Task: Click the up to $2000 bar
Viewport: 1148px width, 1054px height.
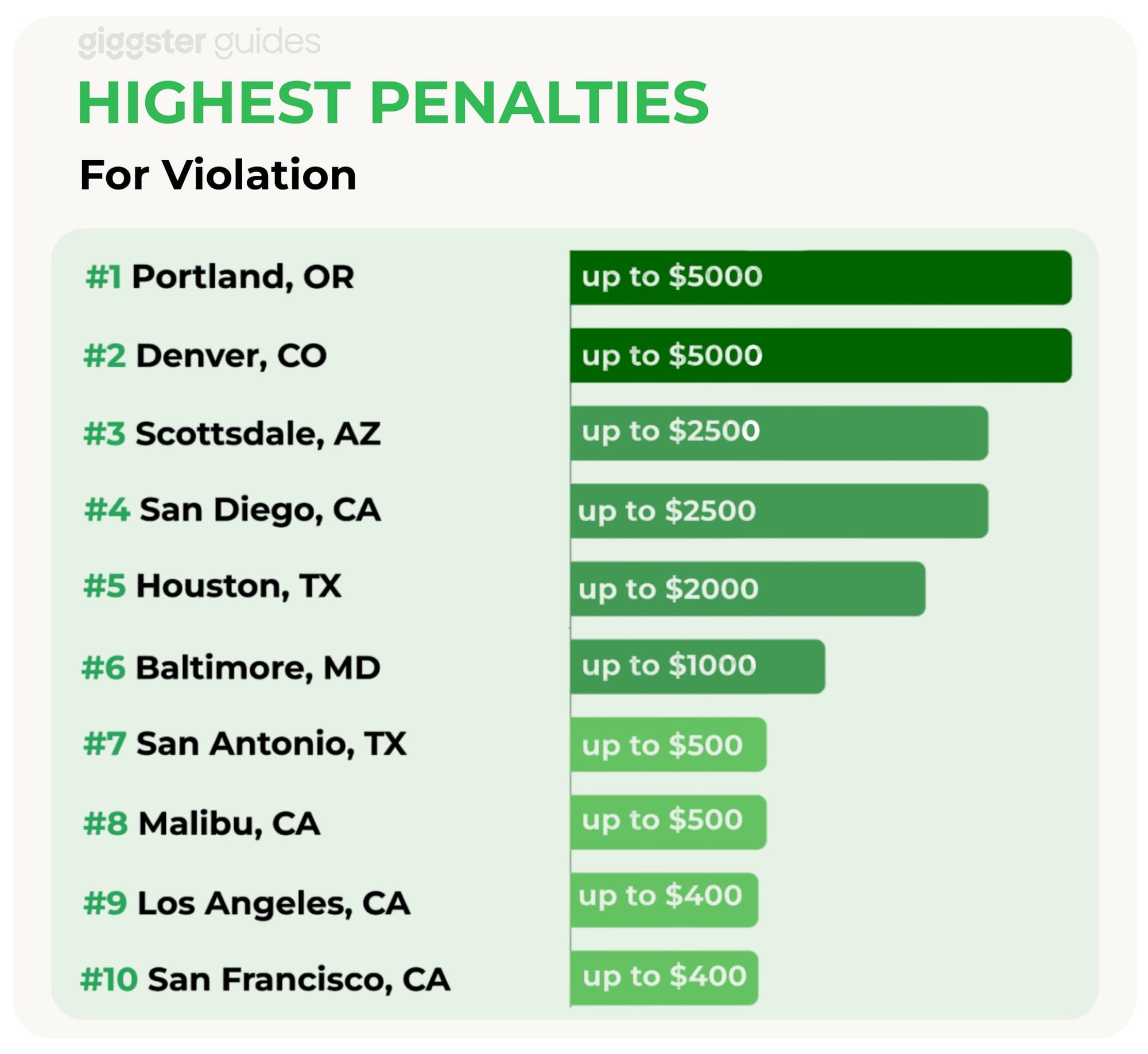Action: (748, 589)
